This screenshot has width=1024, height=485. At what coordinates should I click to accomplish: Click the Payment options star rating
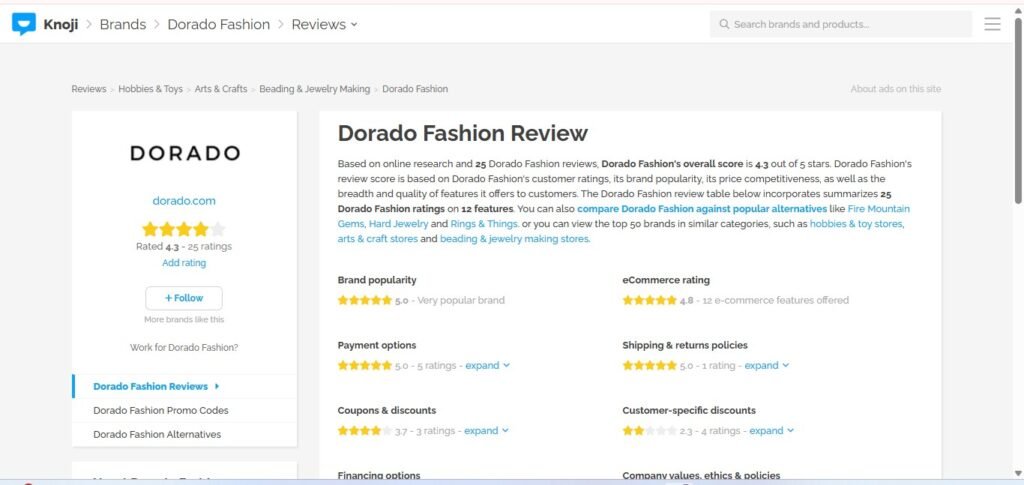tap(364, 366)
